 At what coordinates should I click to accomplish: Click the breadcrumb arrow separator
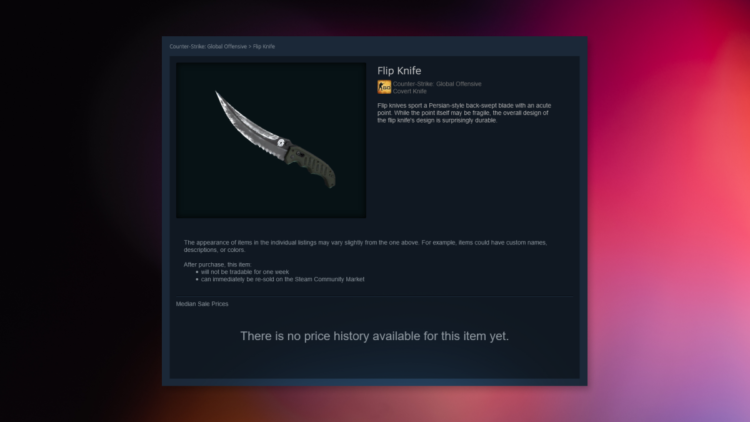[250, 46]
